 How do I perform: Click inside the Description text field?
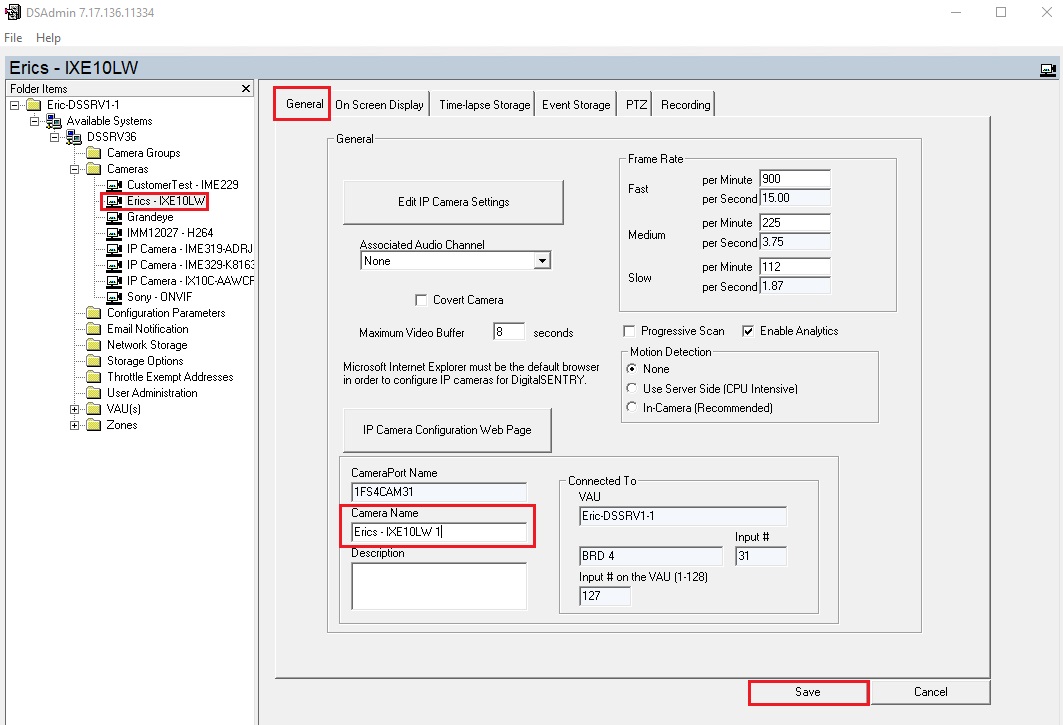pyautogui.click(x=437, y=585)
